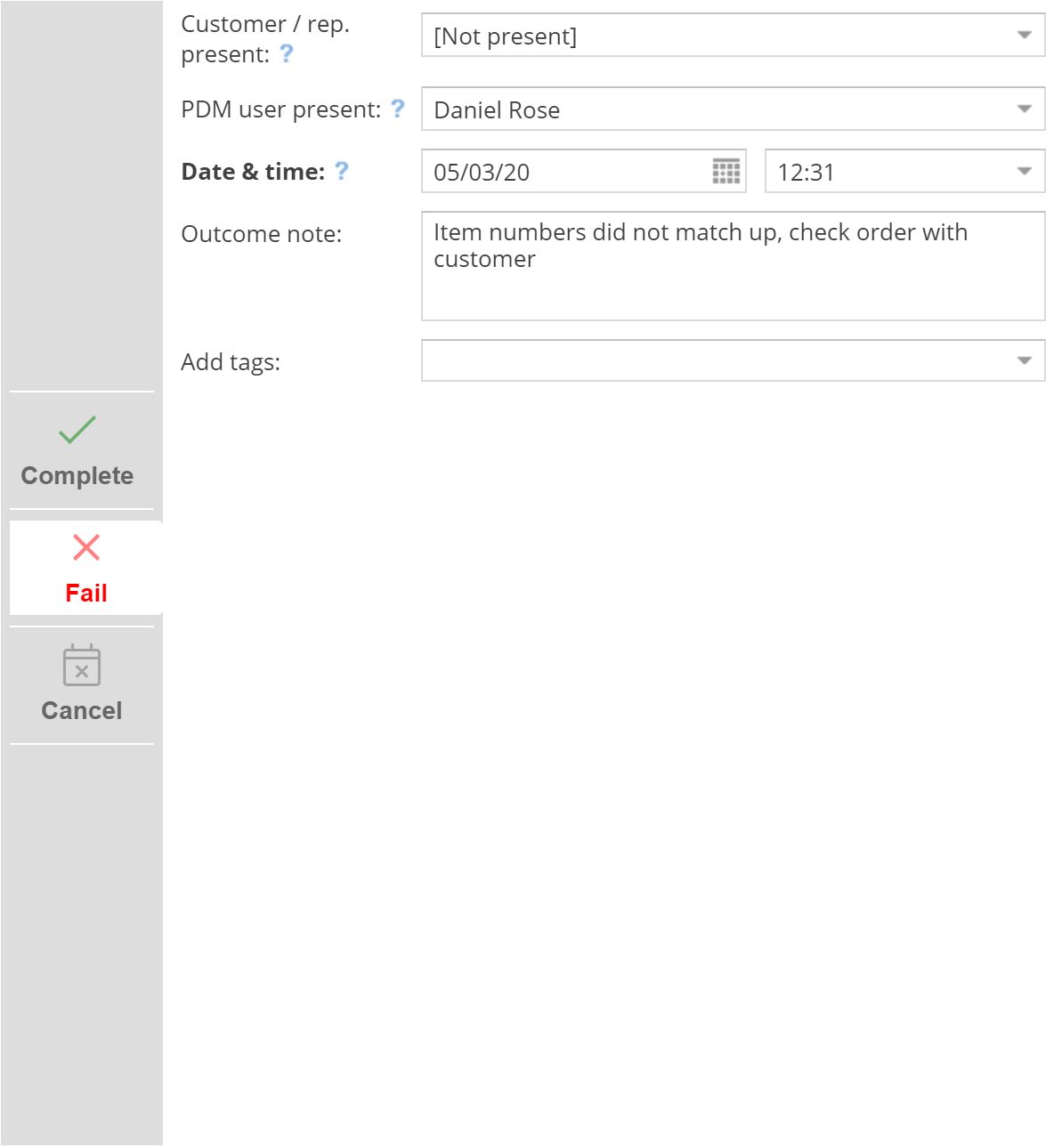Click the green checkmark Complete icon
The width and height of the screenshot is (1054, 1148).
pyautogui.click(x=77, y=430)
